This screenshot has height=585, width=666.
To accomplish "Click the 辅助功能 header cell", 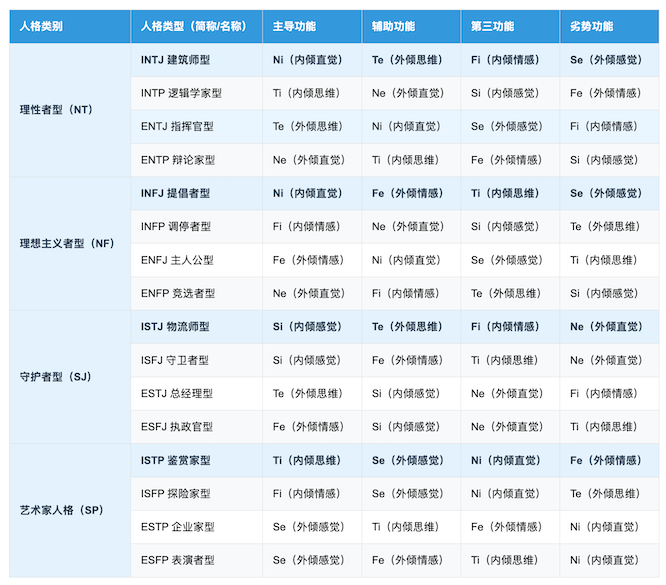I will (x=394, y=25).
